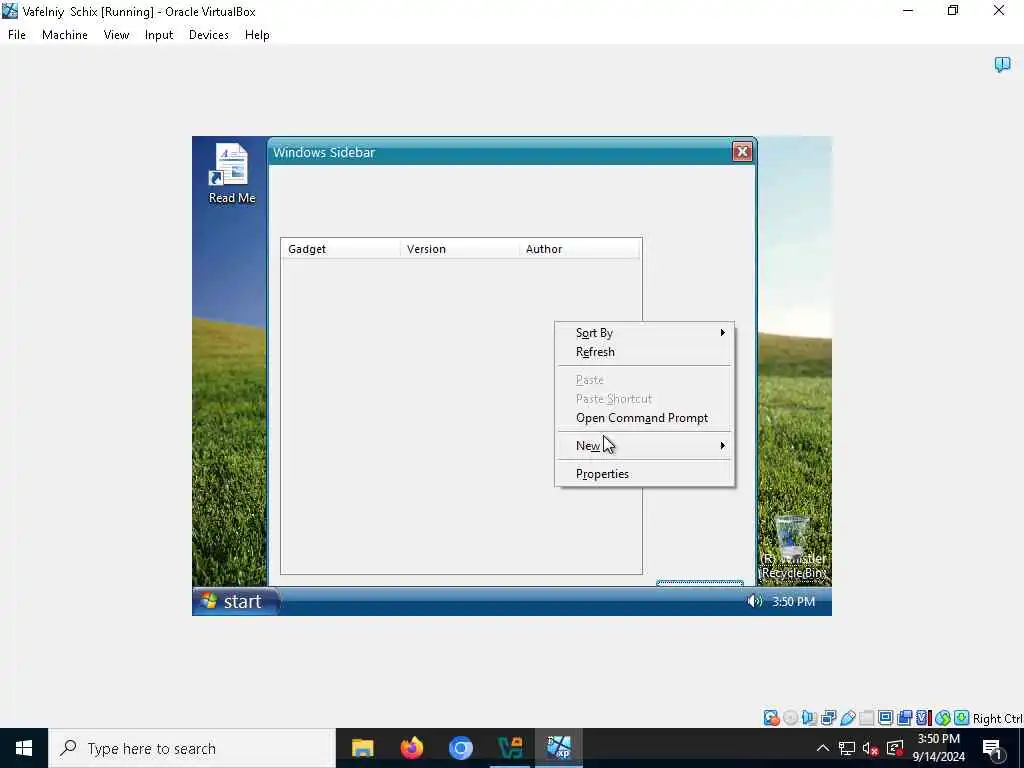Click the muted host volume tray icon
This screenshot has height=768, width=1024.
[870, 748]
